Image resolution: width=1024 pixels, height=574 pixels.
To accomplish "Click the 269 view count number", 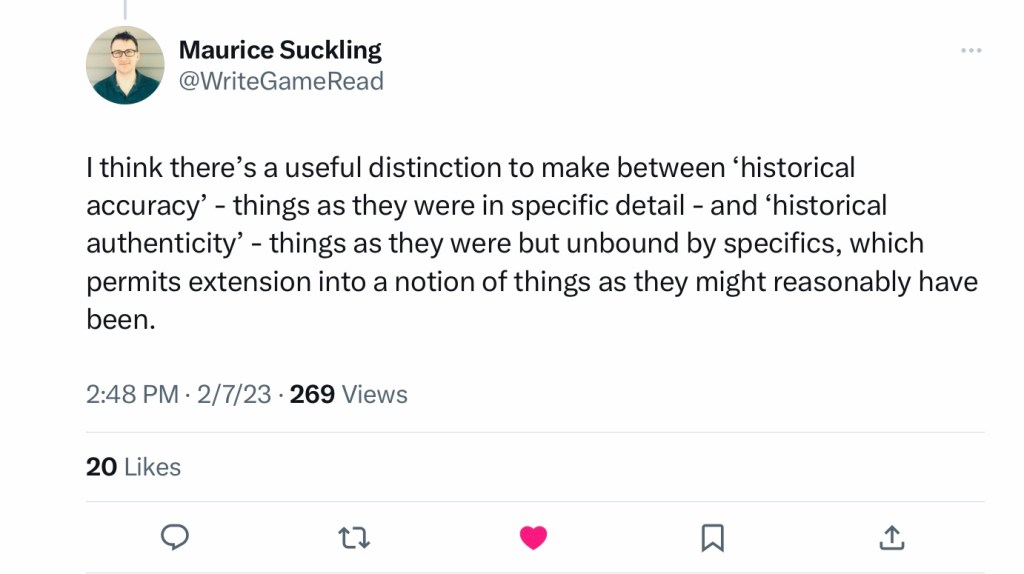I will [x=312, y=395].
